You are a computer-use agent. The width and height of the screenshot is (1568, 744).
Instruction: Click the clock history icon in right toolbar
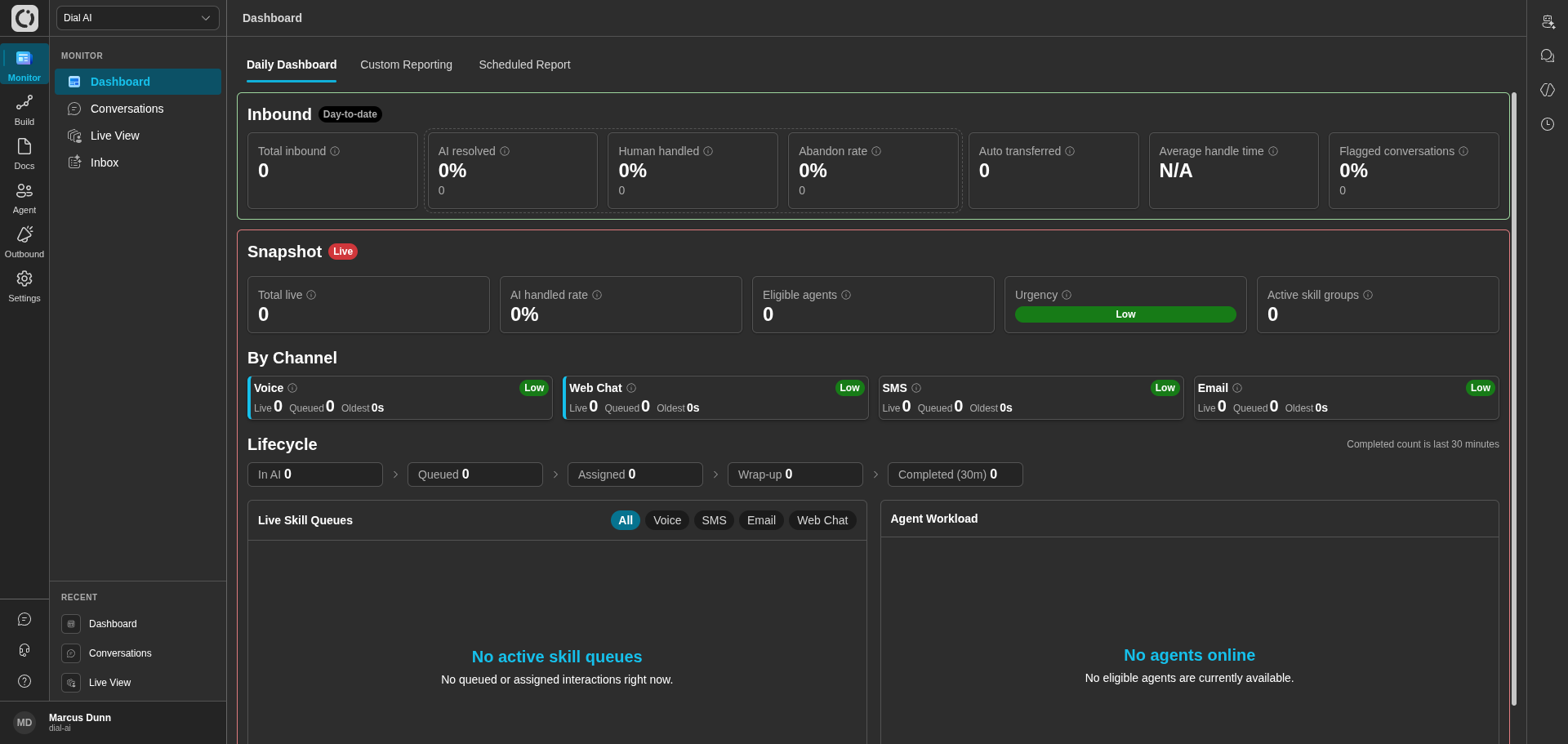click(x=1548, y=124)
